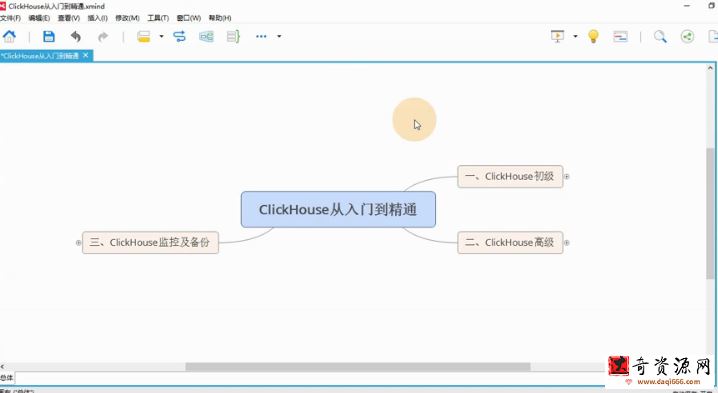Add a summary bracket
Screen dimensions: 718x393
(x=233, y=37)
